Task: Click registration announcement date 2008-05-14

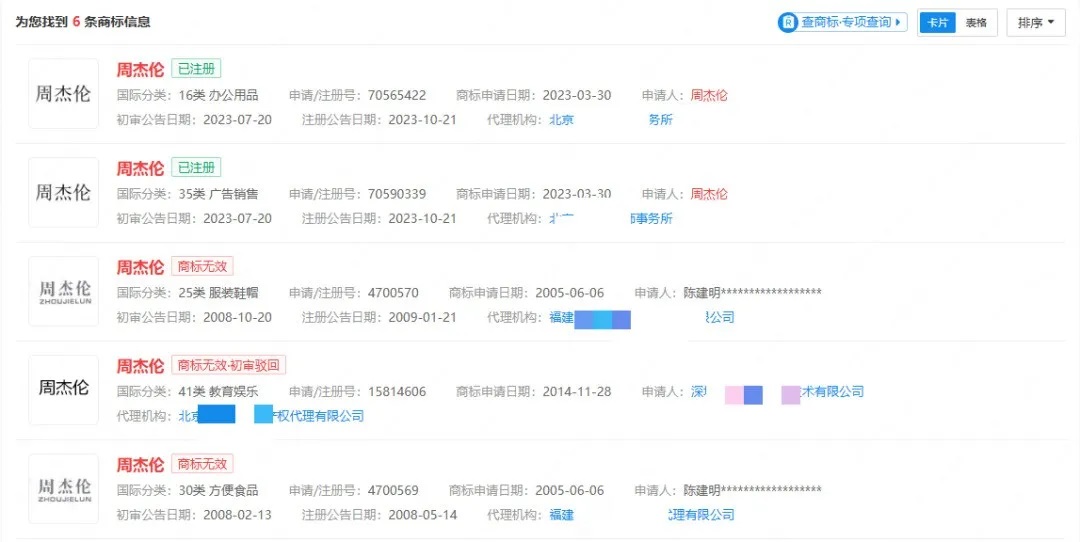Action: click(422, 515)
